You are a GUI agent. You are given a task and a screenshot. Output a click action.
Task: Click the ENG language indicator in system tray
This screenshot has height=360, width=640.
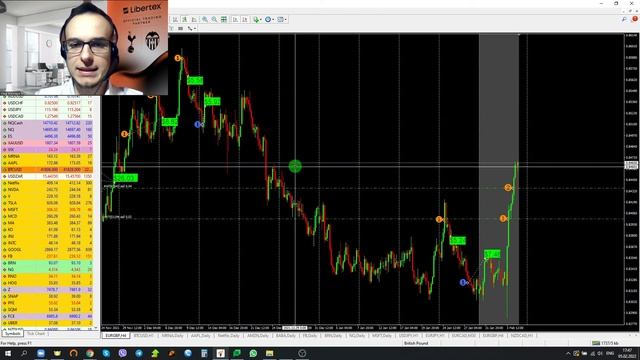click(x=610, y=353)
